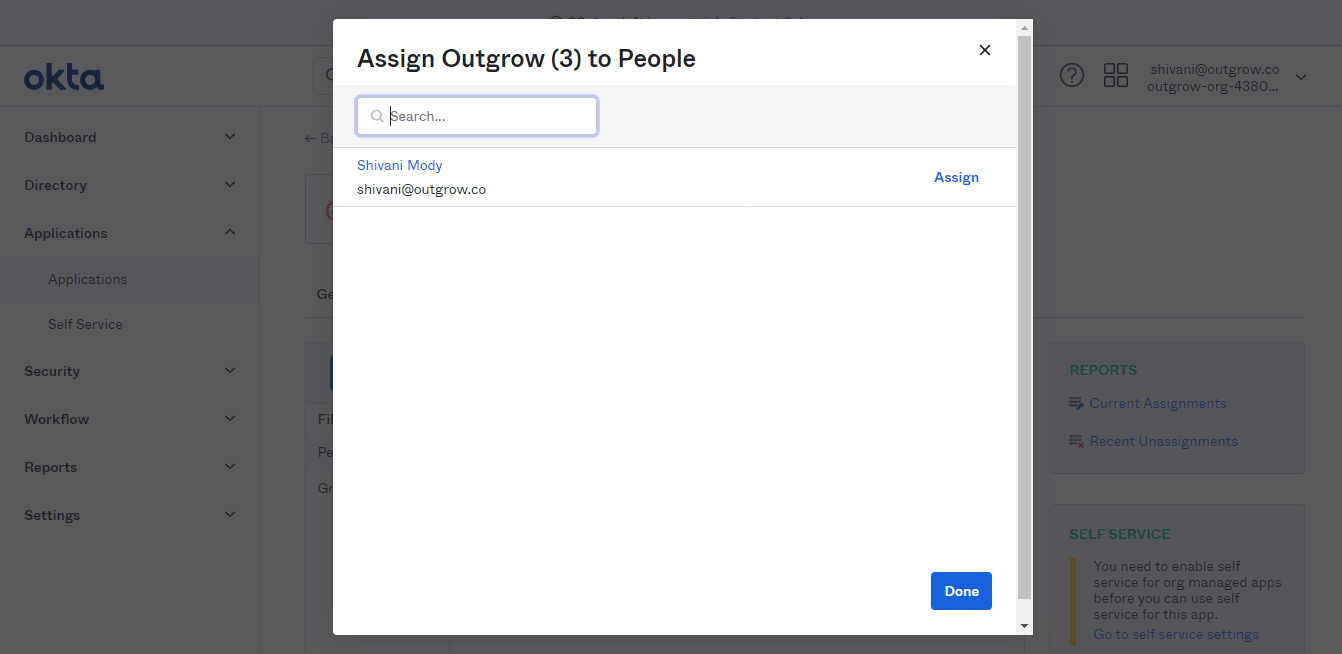Open the Recent Unassignments report link

pyautogui.click(x=1164, y=441)
